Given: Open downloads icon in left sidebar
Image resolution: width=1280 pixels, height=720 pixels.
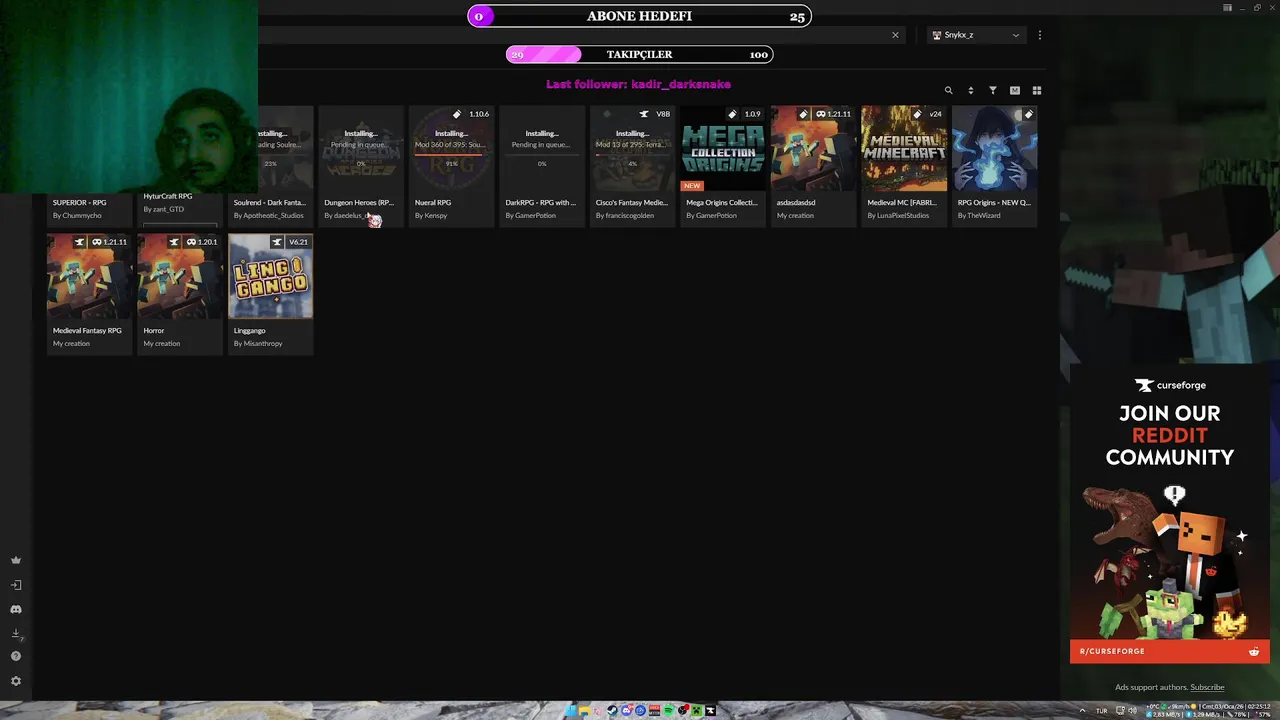Looking at the screenshot, I should click(16, 633).
